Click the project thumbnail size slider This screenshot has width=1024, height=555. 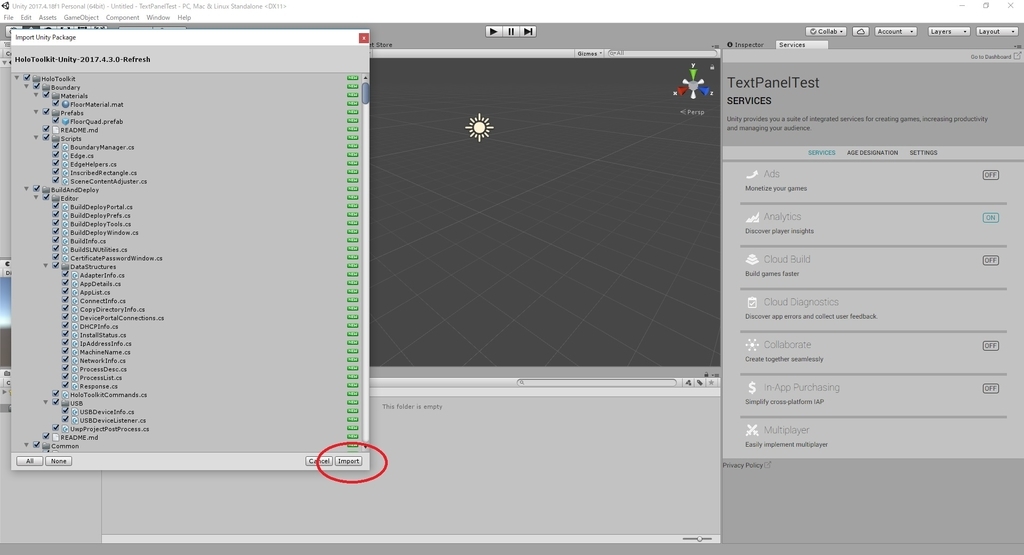click(698, 539)
